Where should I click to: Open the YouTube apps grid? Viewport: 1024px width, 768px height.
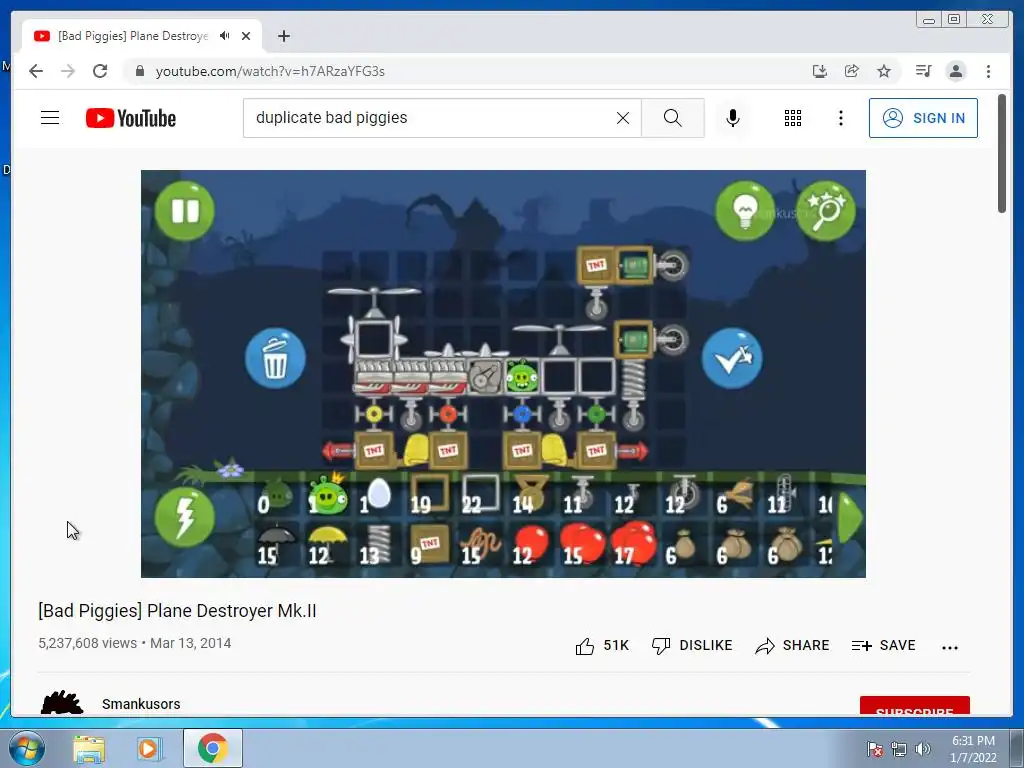[x=793, y=118]
